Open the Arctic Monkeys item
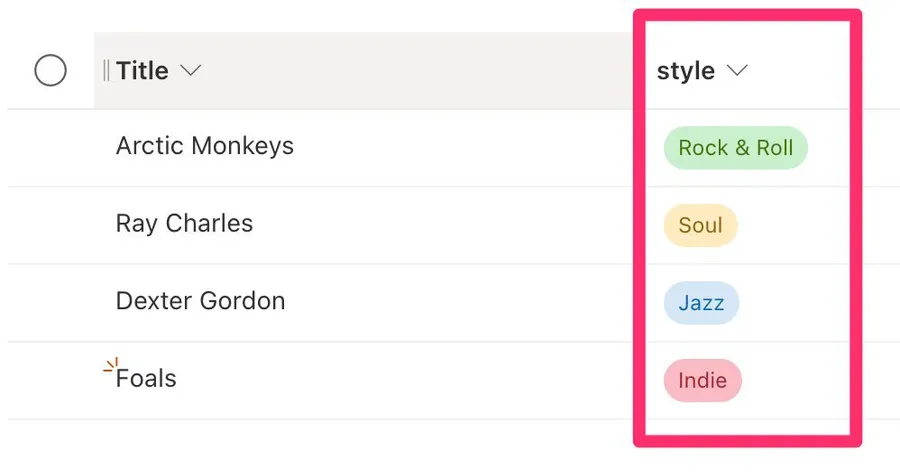 coord(204,146)
